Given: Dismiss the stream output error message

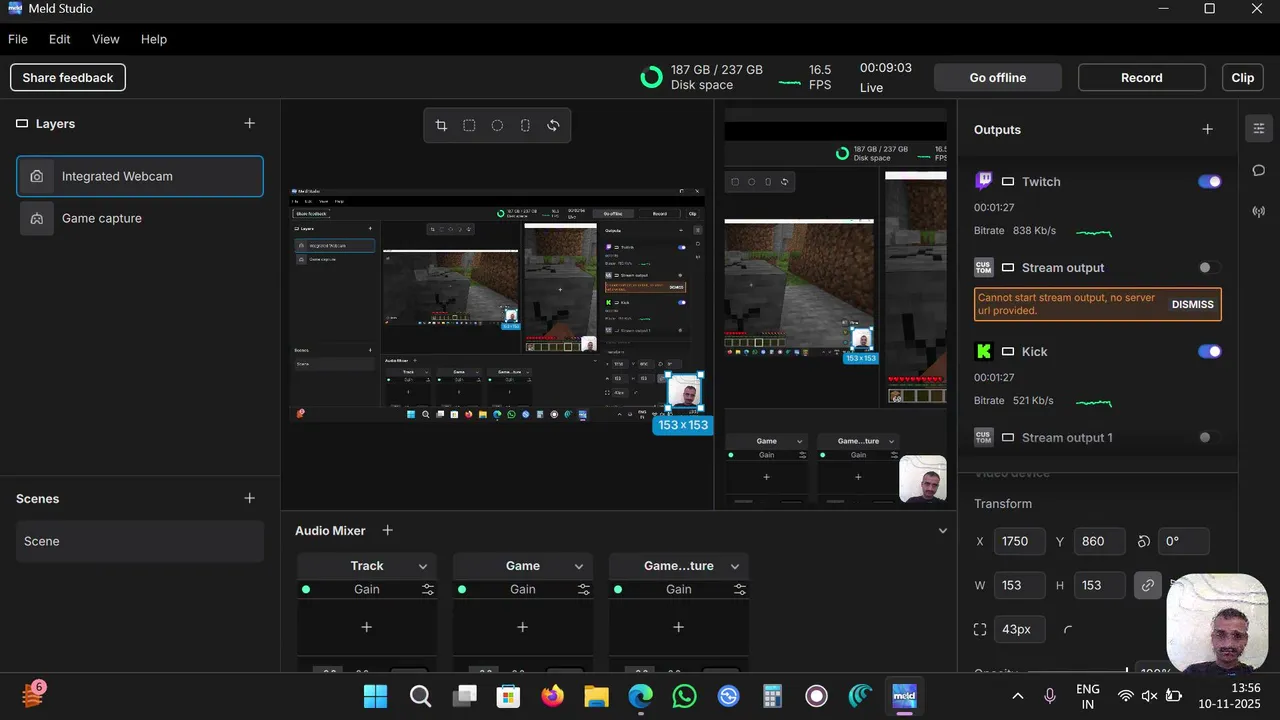Looking at the screenshot, I should point(1193,304).
